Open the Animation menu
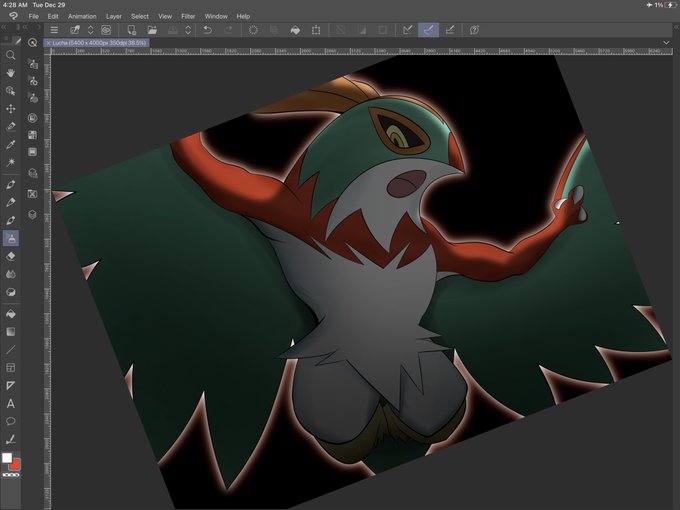The height and width of the screenshot is (510, 680). pos(82,16)
